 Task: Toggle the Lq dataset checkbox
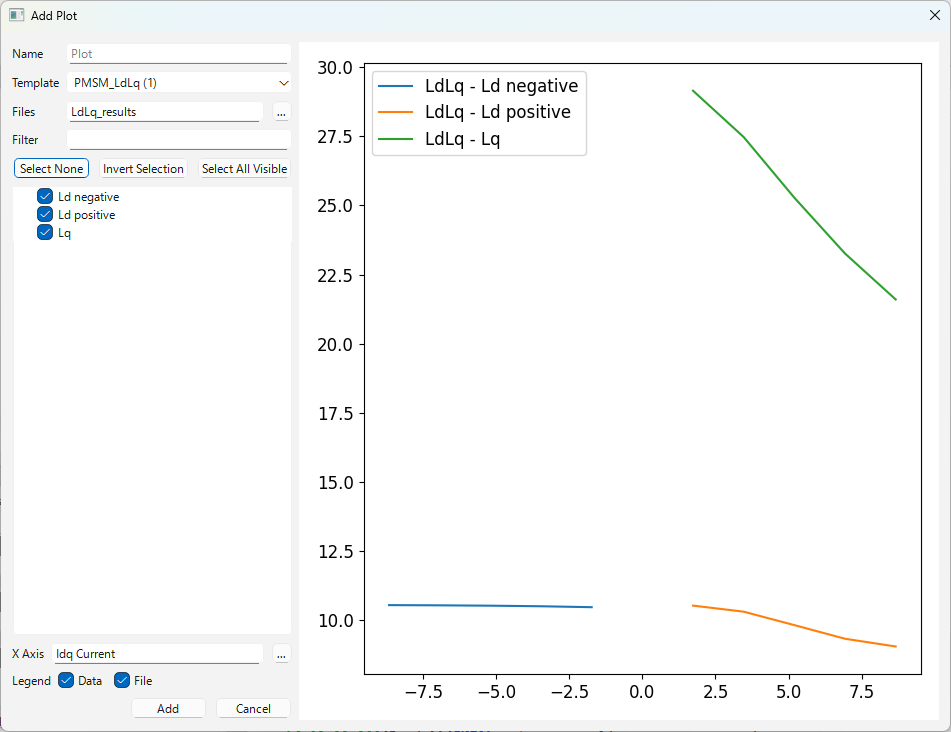pos(44,232)
